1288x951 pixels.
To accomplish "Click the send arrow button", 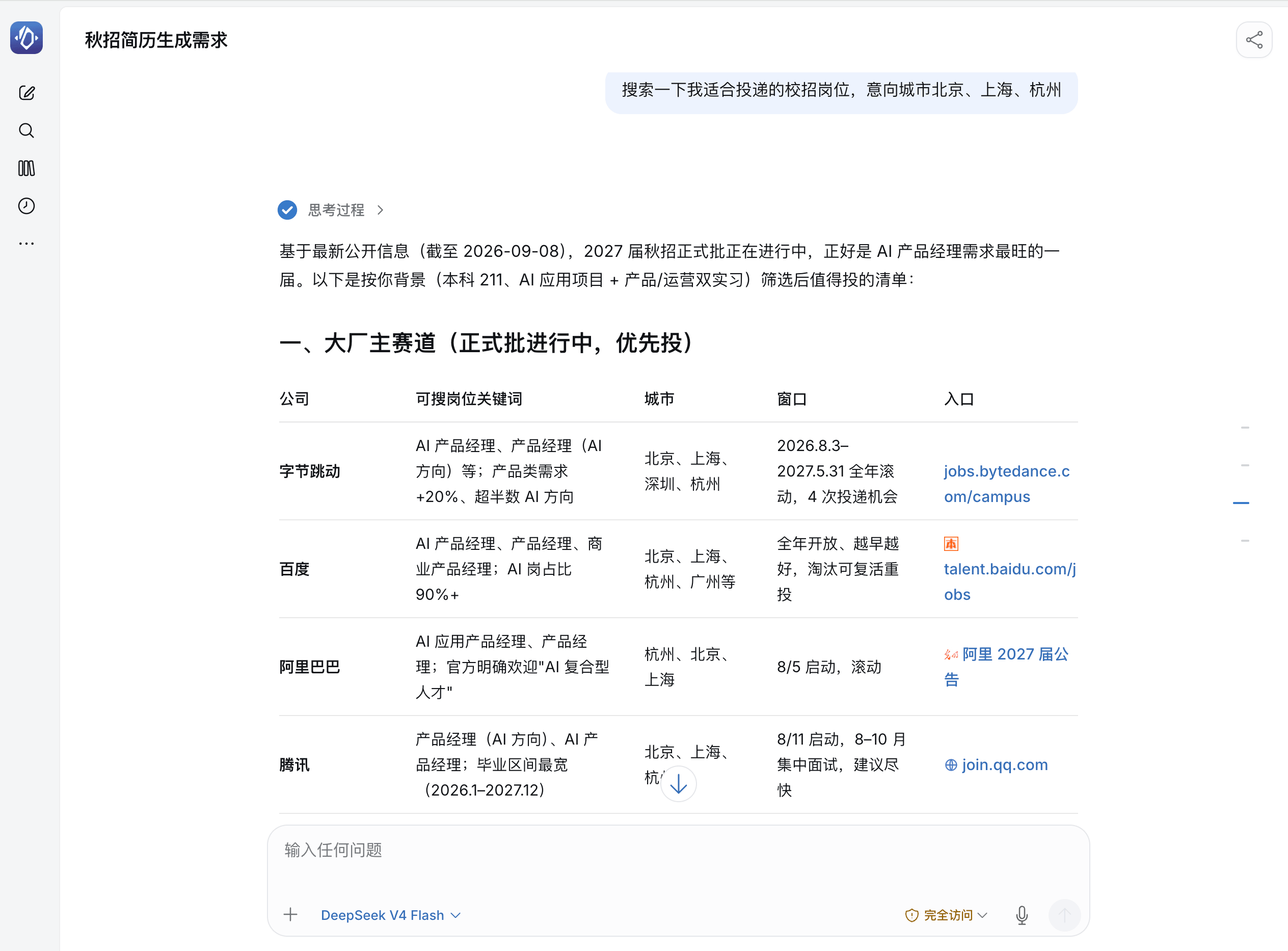I will click(x=1065, y=915).
